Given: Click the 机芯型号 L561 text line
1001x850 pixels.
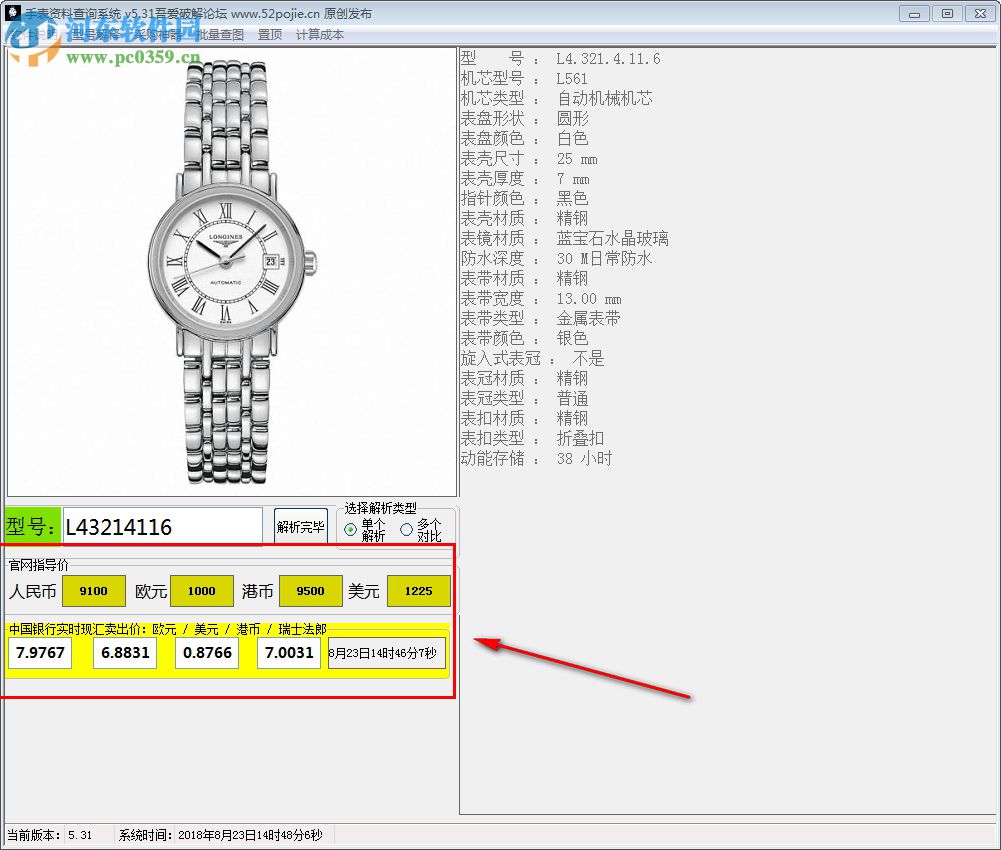Looking at the screenshot, I should click(x=524, y=79).
